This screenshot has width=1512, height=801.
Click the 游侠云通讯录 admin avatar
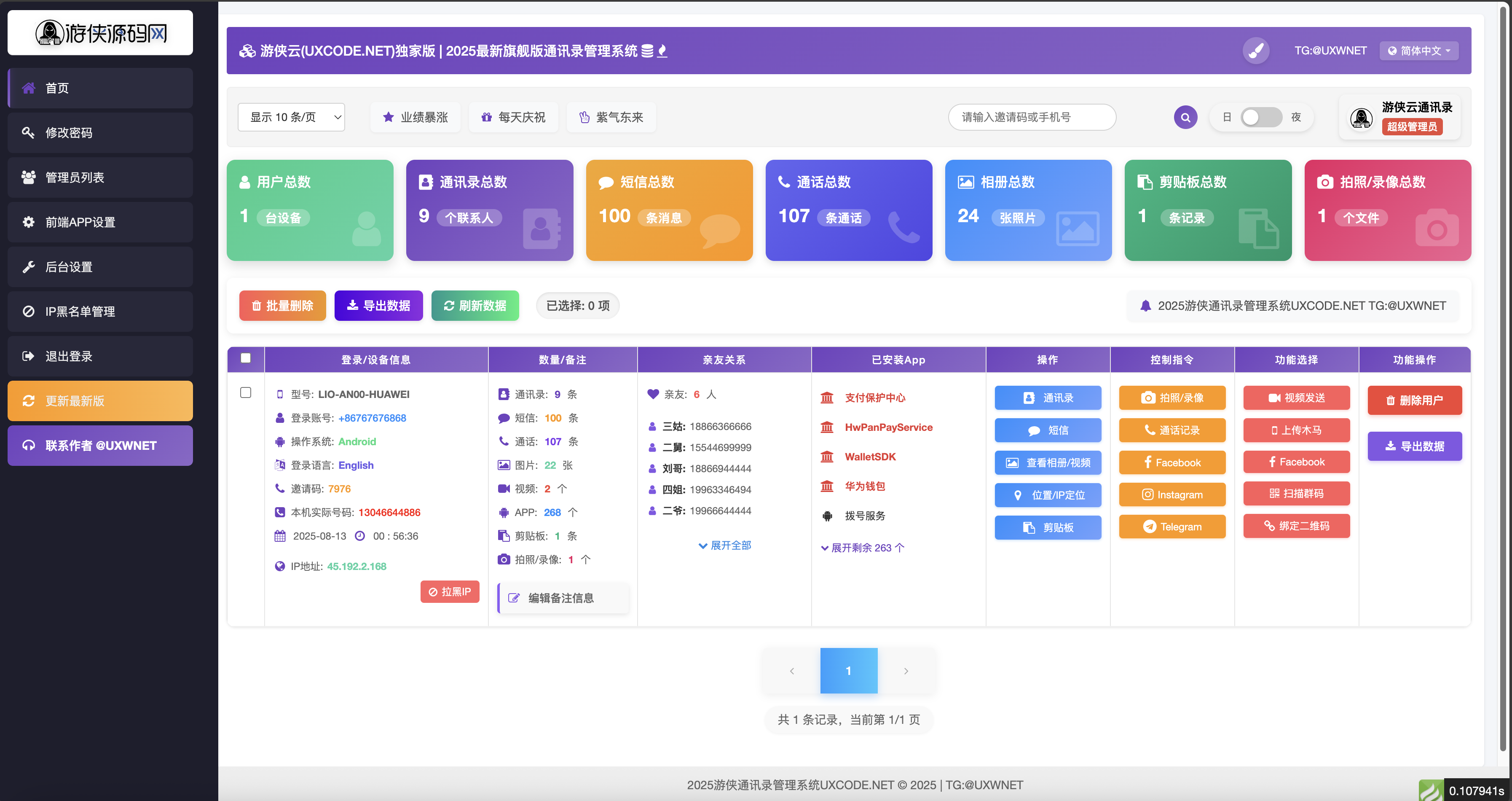coord(1361,118)
